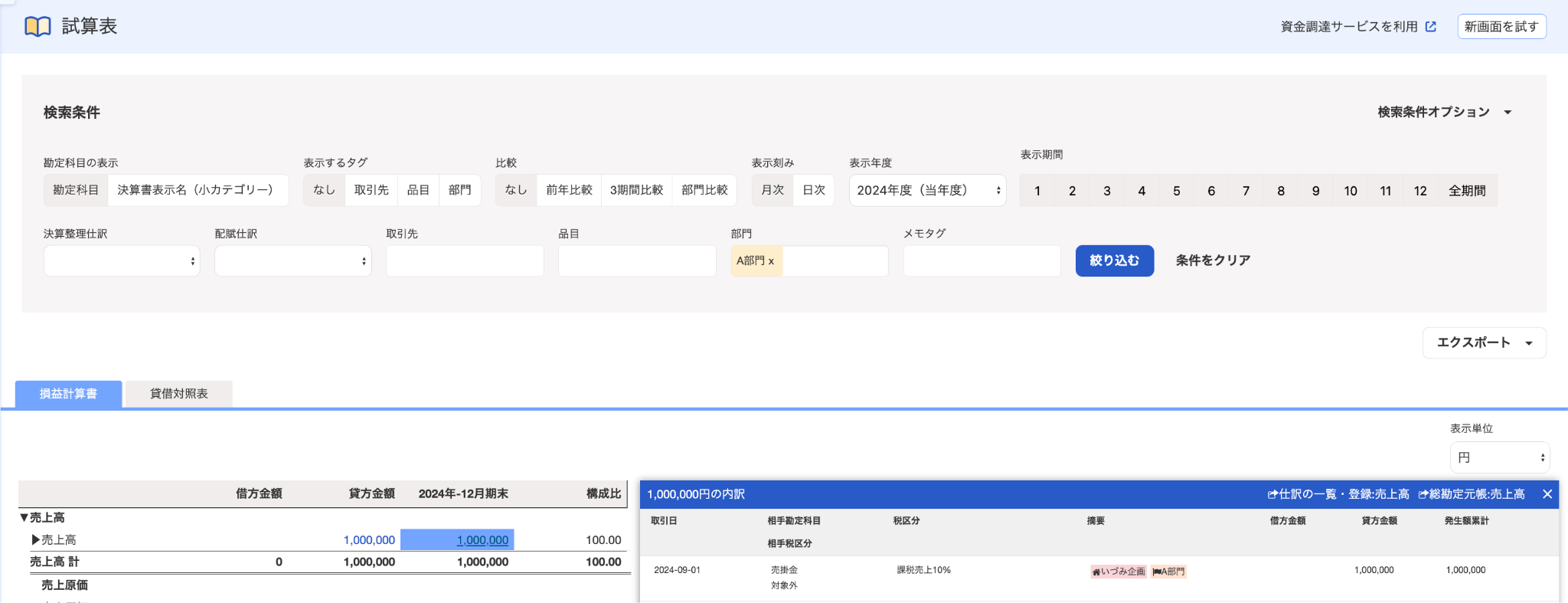Screen dimensions: 1568x603
Task: Click the メモタグ filter input
Action: click(x=982, y=261)
